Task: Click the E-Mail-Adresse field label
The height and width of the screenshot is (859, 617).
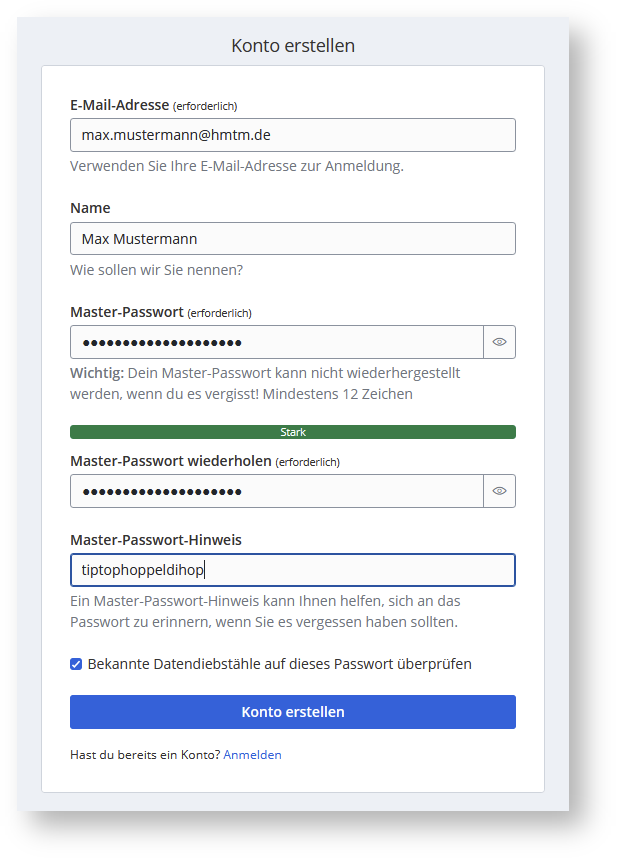Action: click(x=120, y=105)
